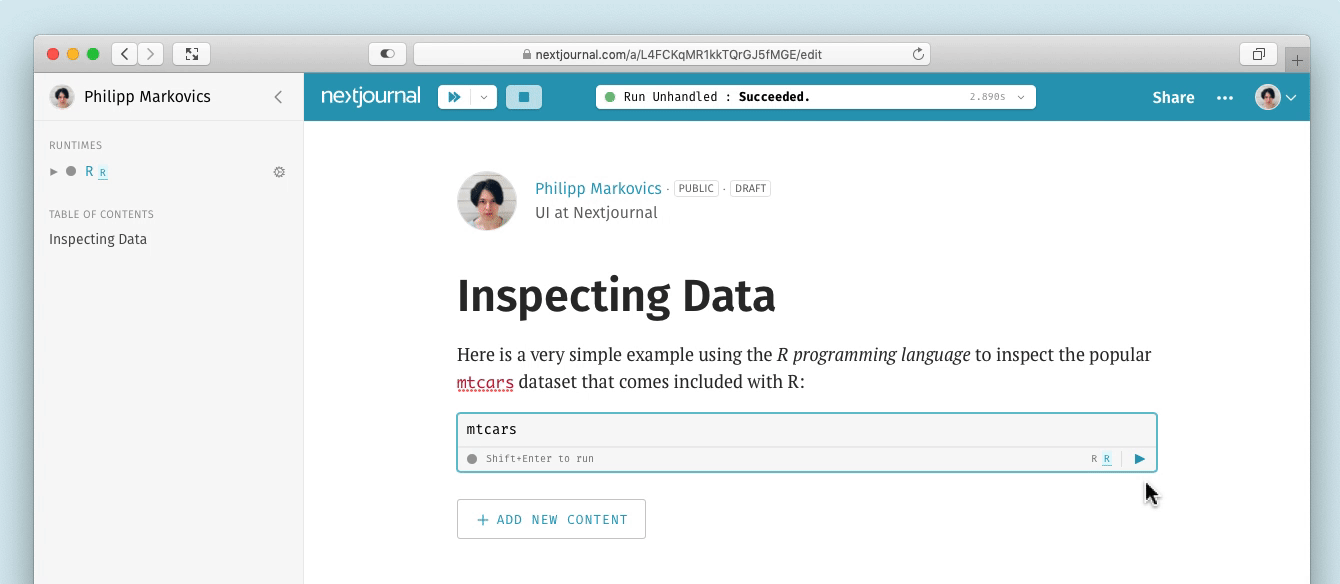
Task: Click the code cell's grey status dot
Action: [472, 459]
